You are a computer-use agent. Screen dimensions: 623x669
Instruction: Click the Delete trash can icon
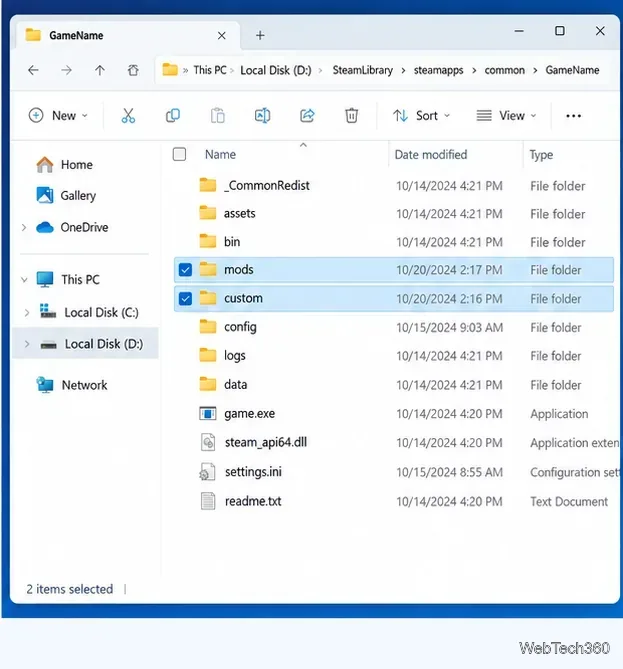click(x=352, y=116)
